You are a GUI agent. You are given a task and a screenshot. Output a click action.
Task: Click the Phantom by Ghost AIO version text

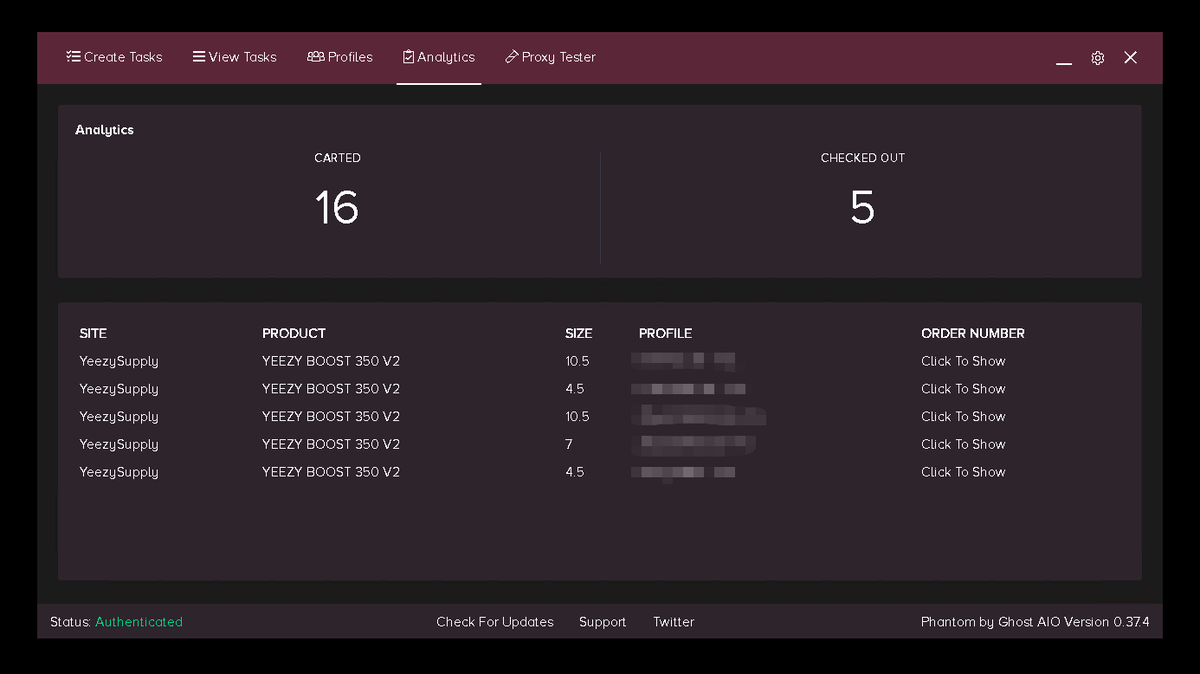tap(1035, 622)
